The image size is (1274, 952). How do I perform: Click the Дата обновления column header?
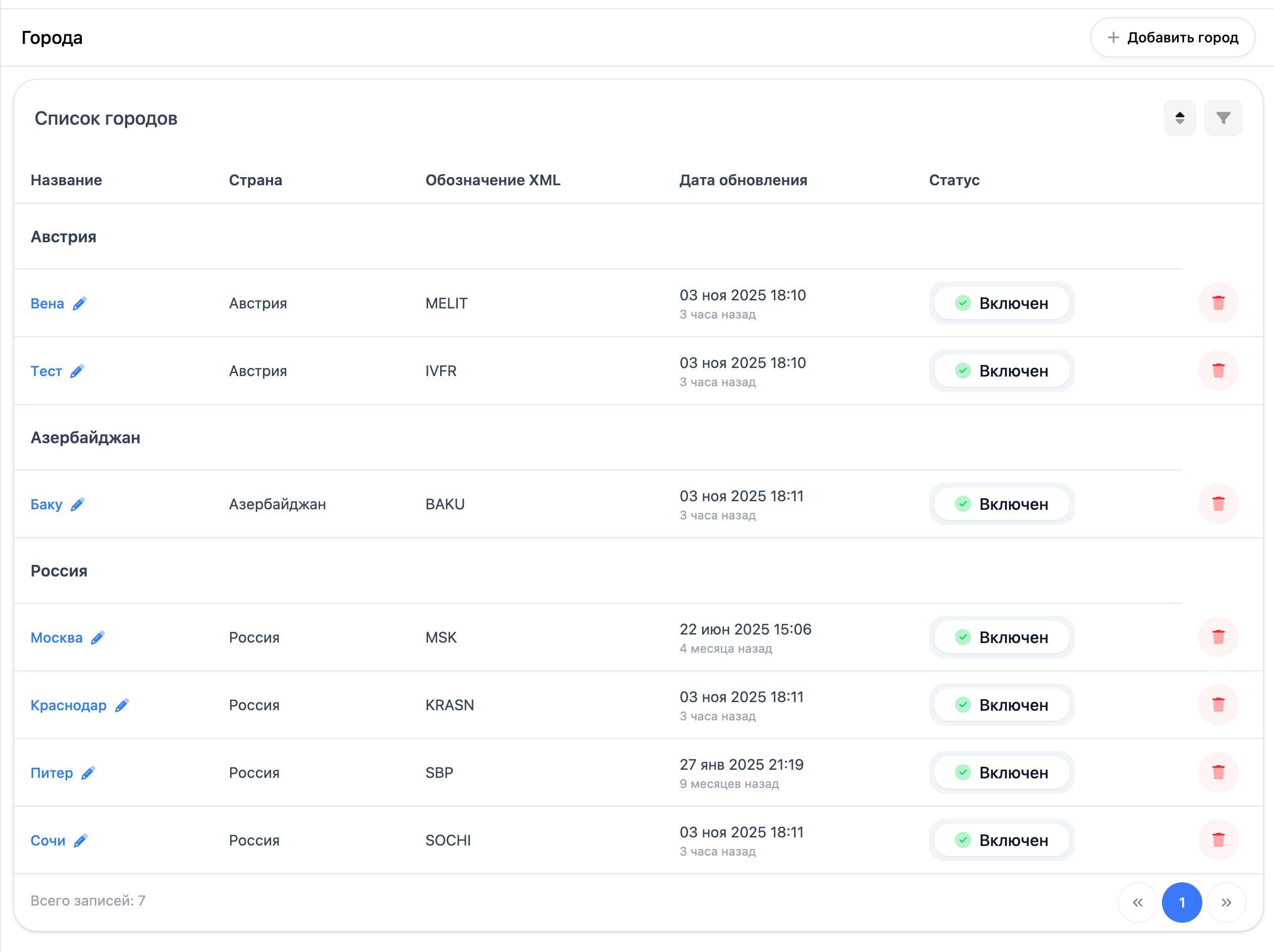[x=743, y=180]
